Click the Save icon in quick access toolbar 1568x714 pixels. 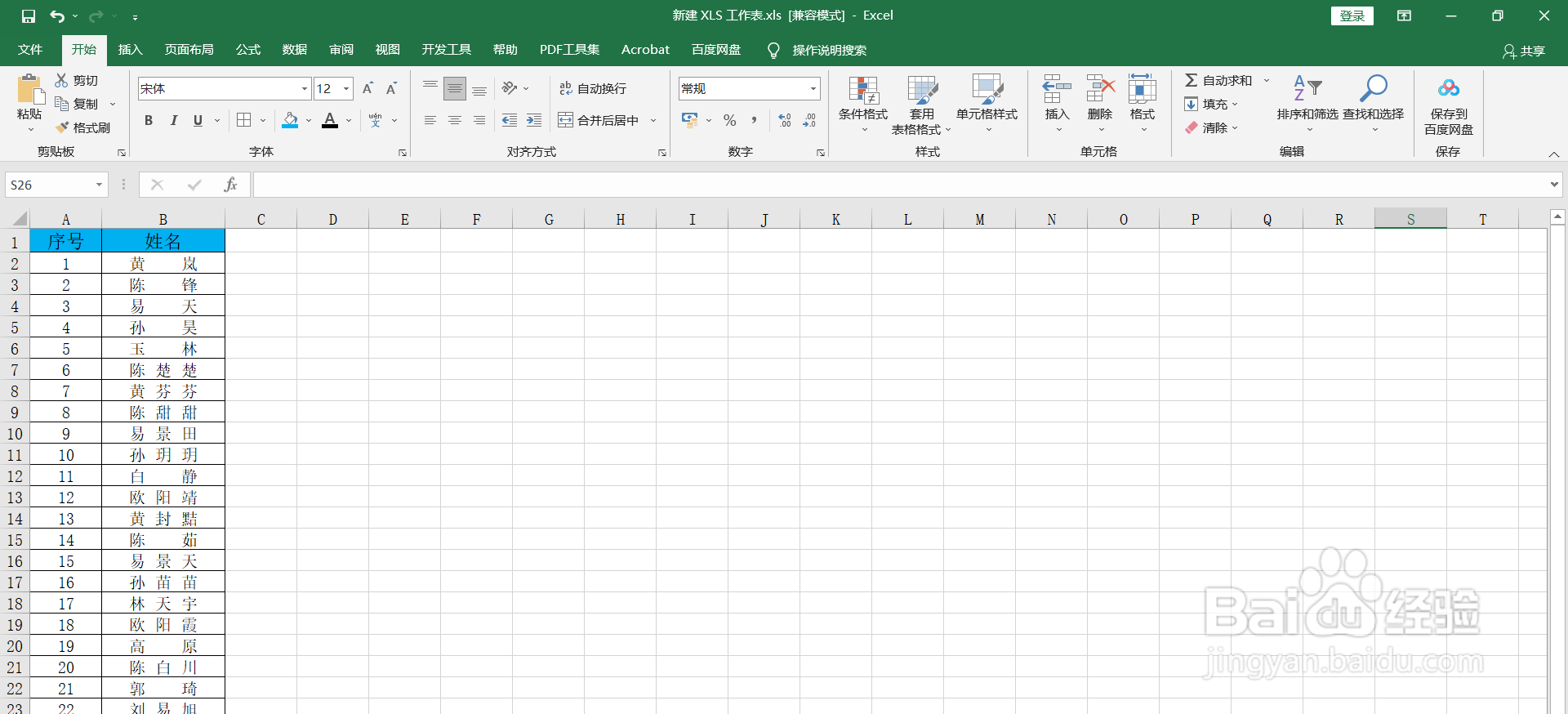coord(29,16)
